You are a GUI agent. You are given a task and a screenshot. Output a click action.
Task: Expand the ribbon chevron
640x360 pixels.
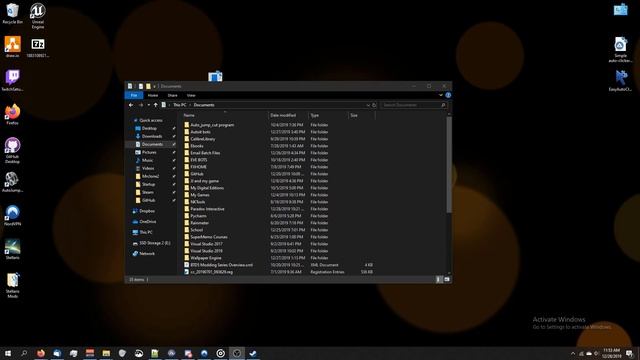pyautogui.click(x=440, y=95)
